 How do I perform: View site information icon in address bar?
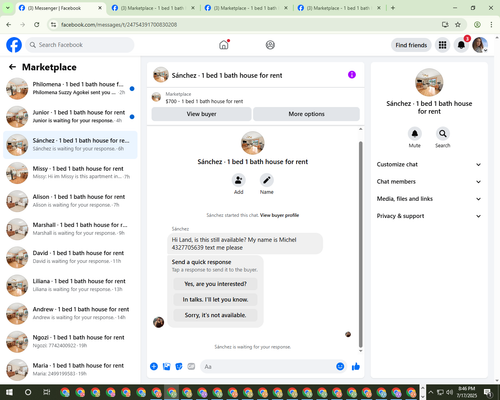(x=53, y=24)
